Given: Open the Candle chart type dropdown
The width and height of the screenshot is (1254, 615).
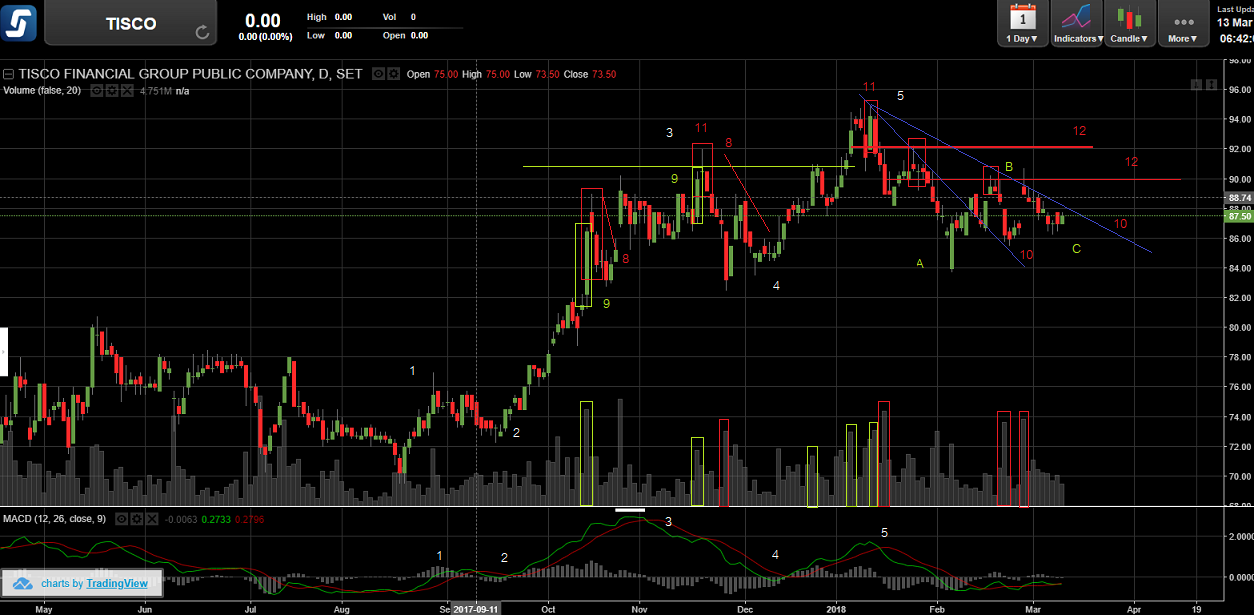Looking at the screenshot, I should tap(1130, 24).
